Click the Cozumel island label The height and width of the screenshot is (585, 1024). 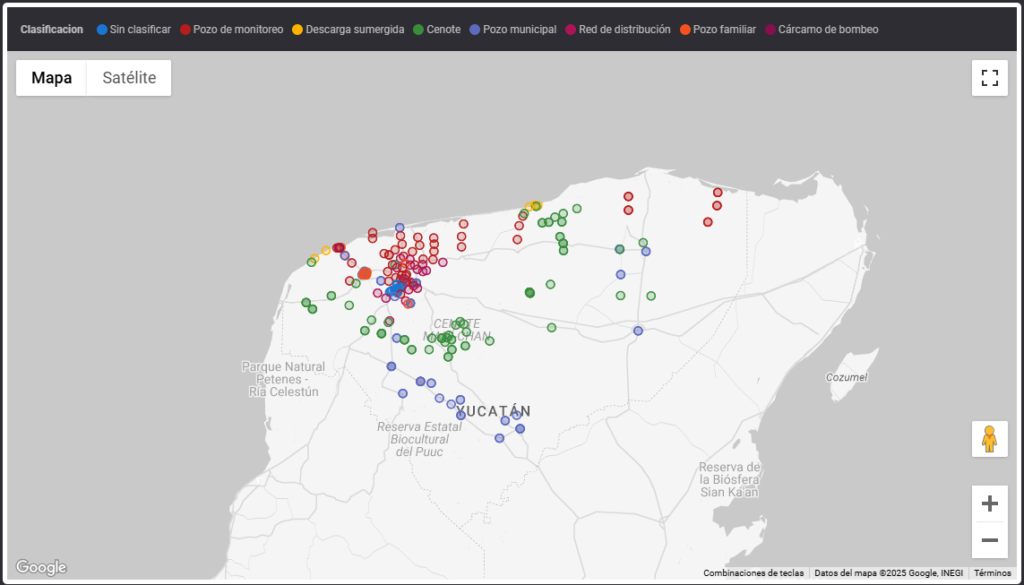click(848, 377)
